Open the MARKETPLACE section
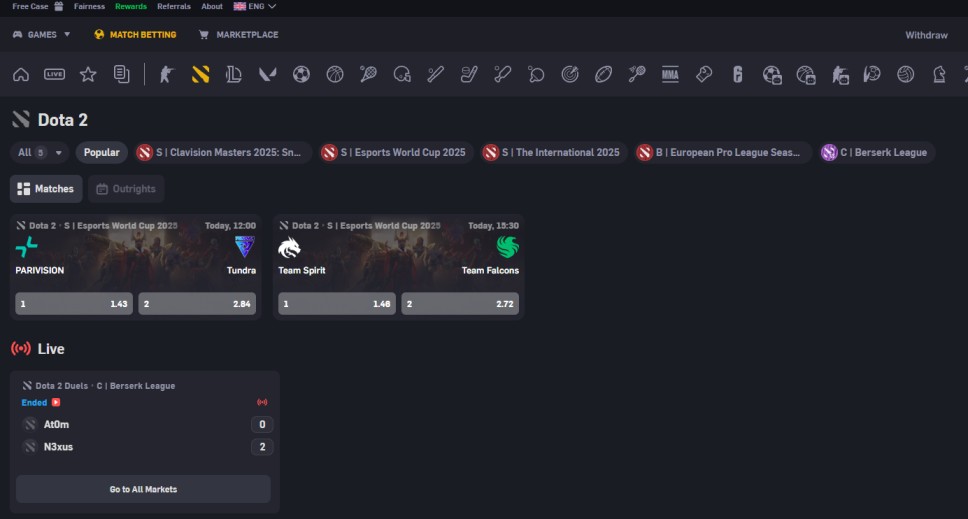 [x=238, y=35]
